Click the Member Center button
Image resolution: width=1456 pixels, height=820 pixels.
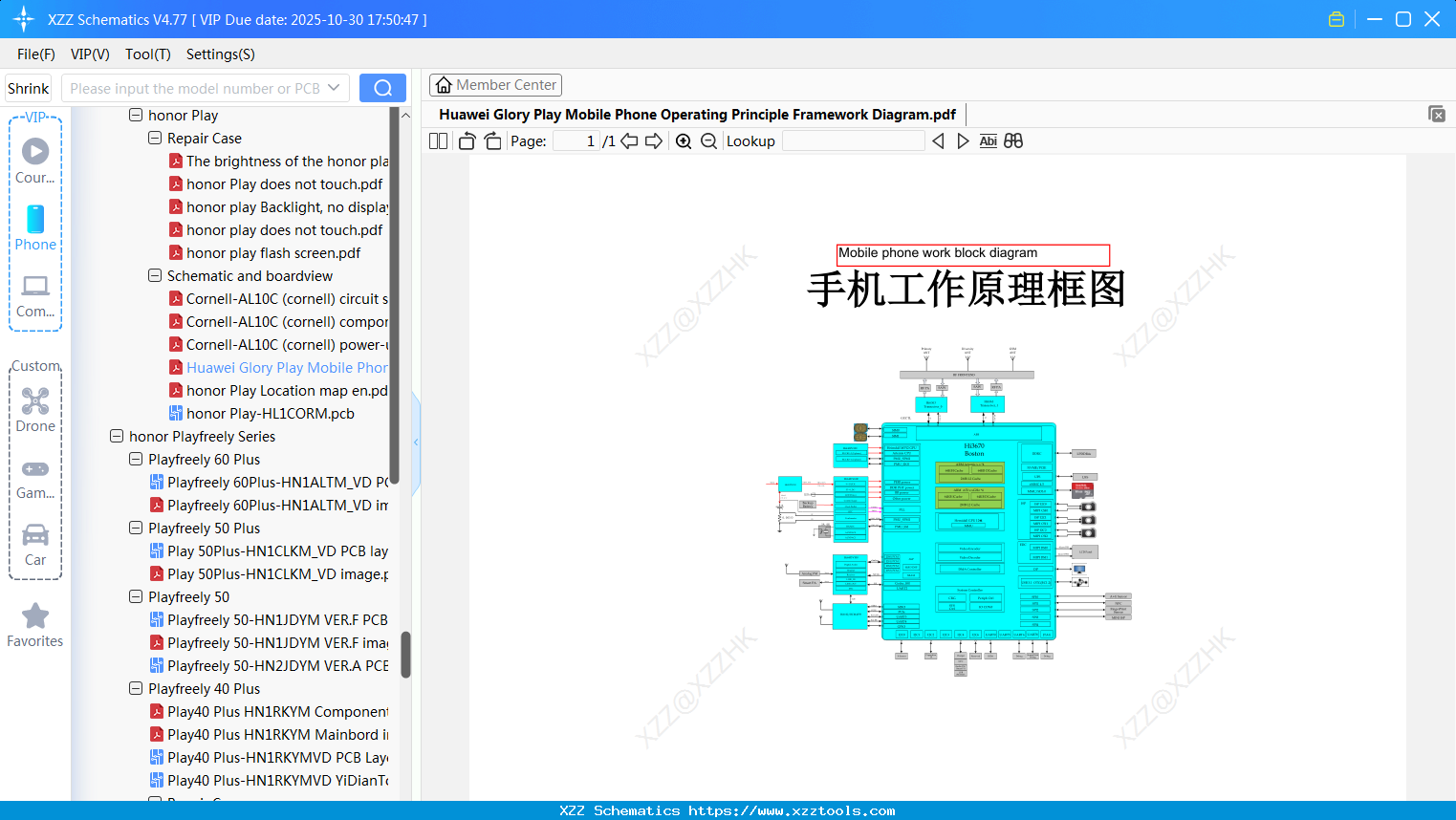[495, 85]
